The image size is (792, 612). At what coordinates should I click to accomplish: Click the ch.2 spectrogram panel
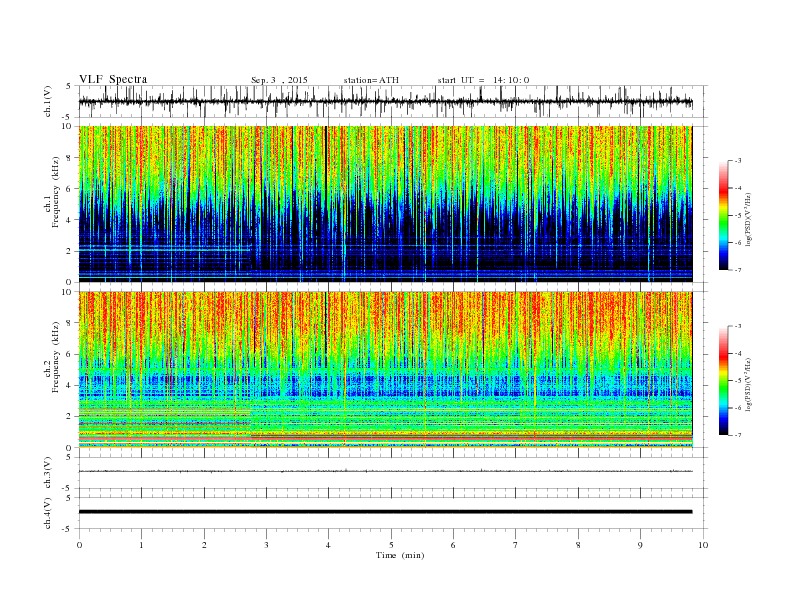[x=385, y=370]
